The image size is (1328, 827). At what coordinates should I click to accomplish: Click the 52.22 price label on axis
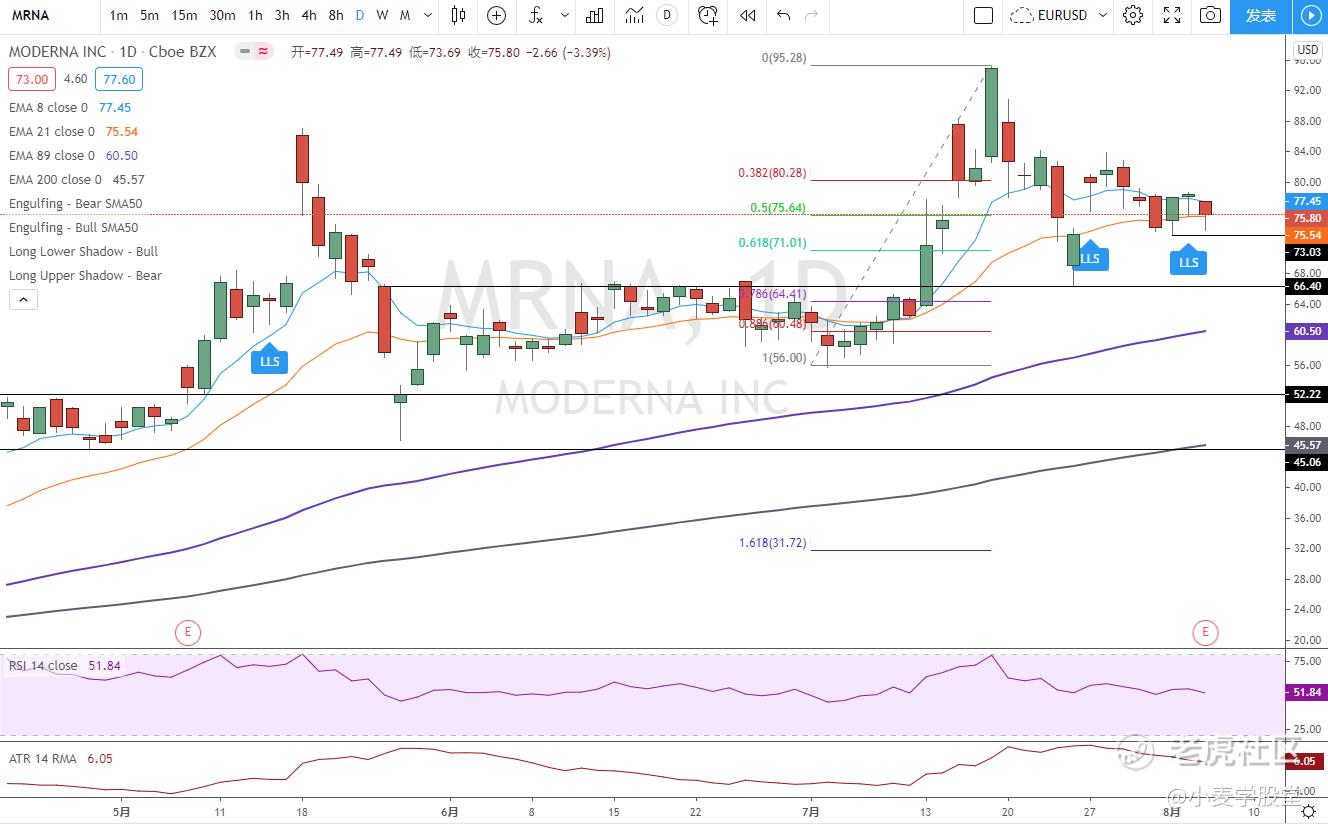pyautogui.click(x=1308, y=395)
